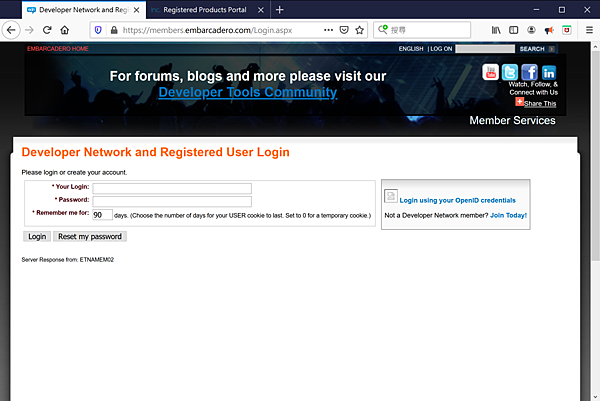Click the scrollbar down arrow

595,397
